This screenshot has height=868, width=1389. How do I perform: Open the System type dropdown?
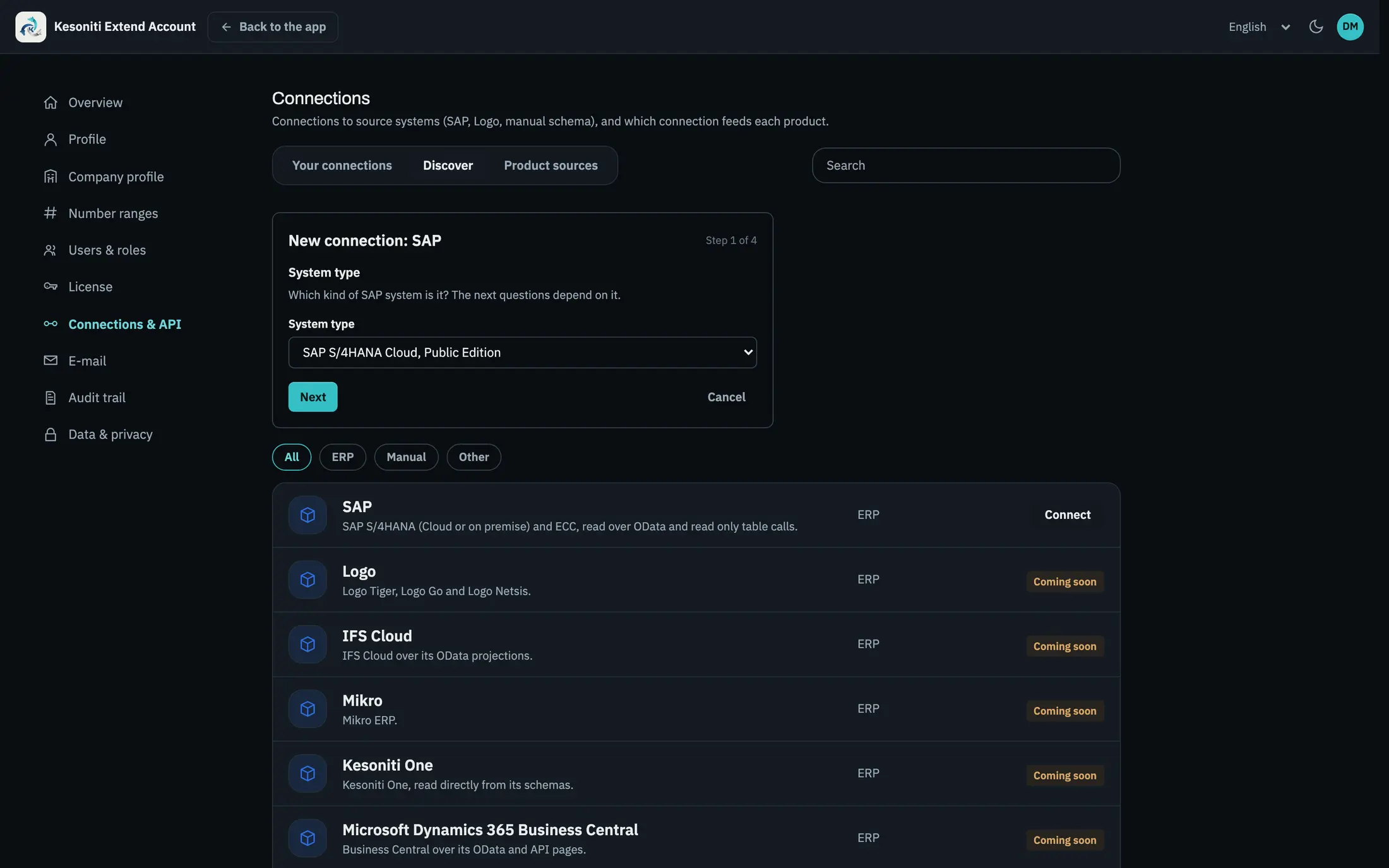(522, 352)
